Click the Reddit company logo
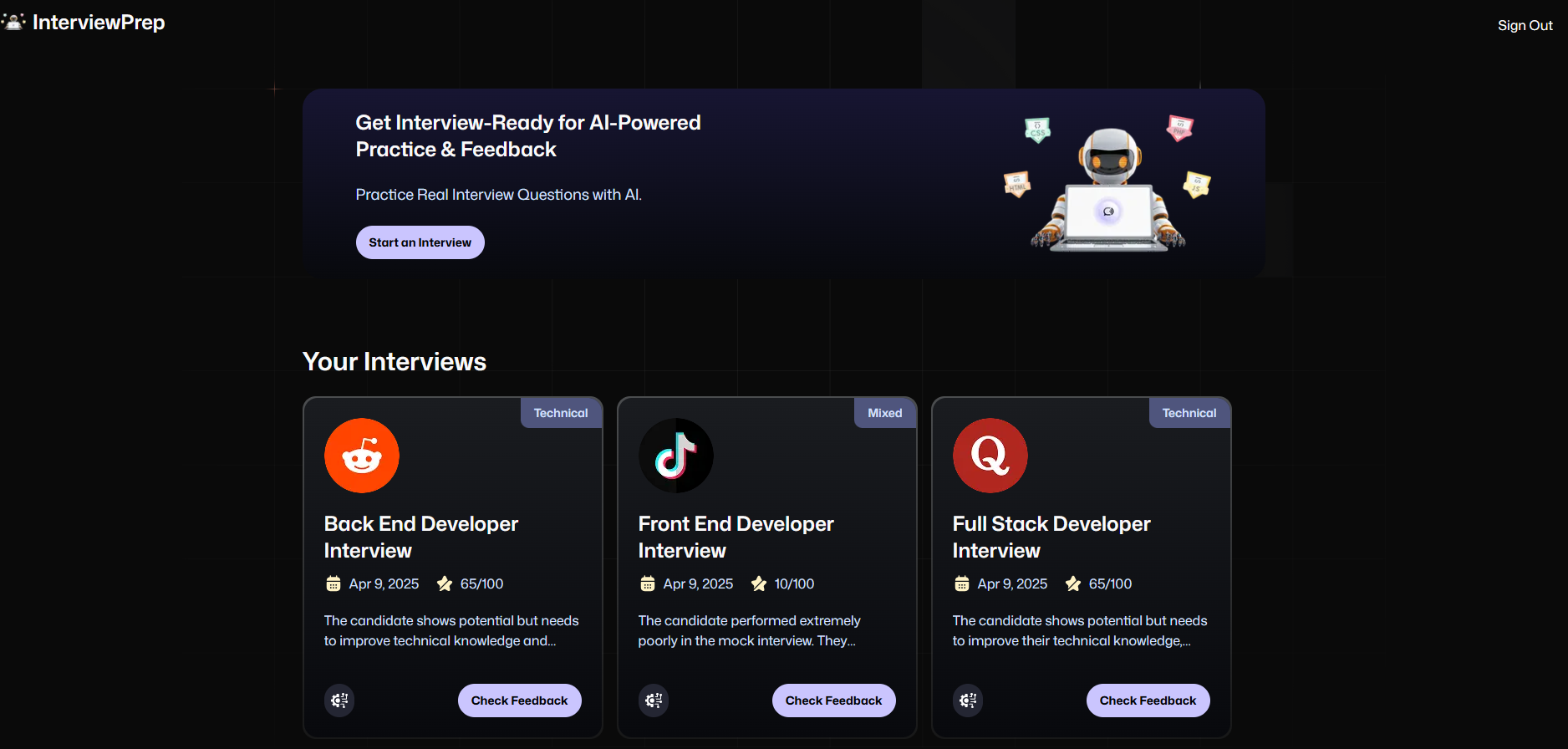Image resolution: width=1568 pixels, height=749 pixels. (x=362, y=456)
